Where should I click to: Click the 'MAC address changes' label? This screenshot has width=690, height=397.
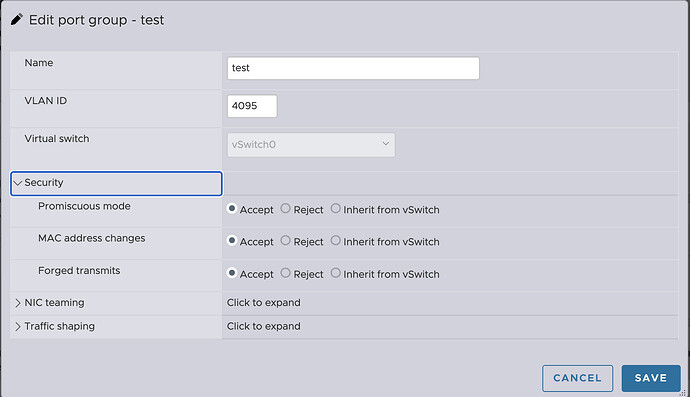[92, 238]
